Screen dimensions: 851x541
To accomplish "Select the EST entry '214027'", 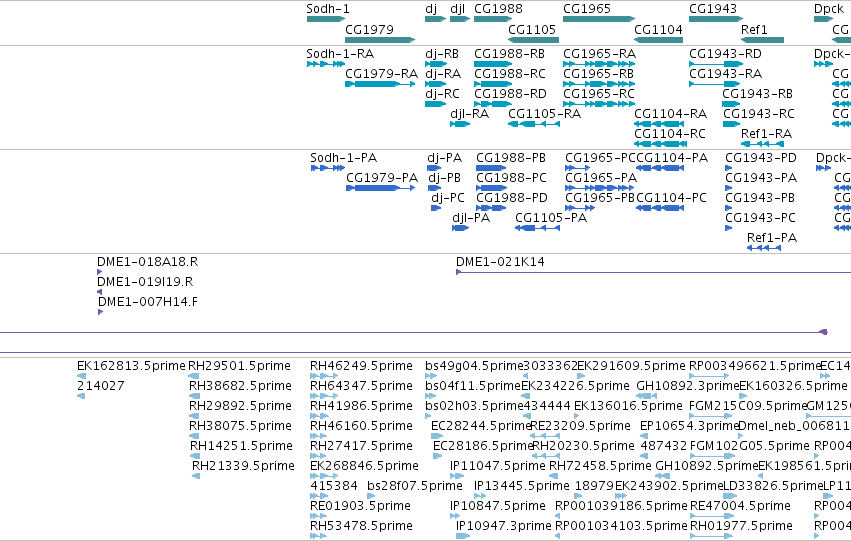I will pos(100,386).
